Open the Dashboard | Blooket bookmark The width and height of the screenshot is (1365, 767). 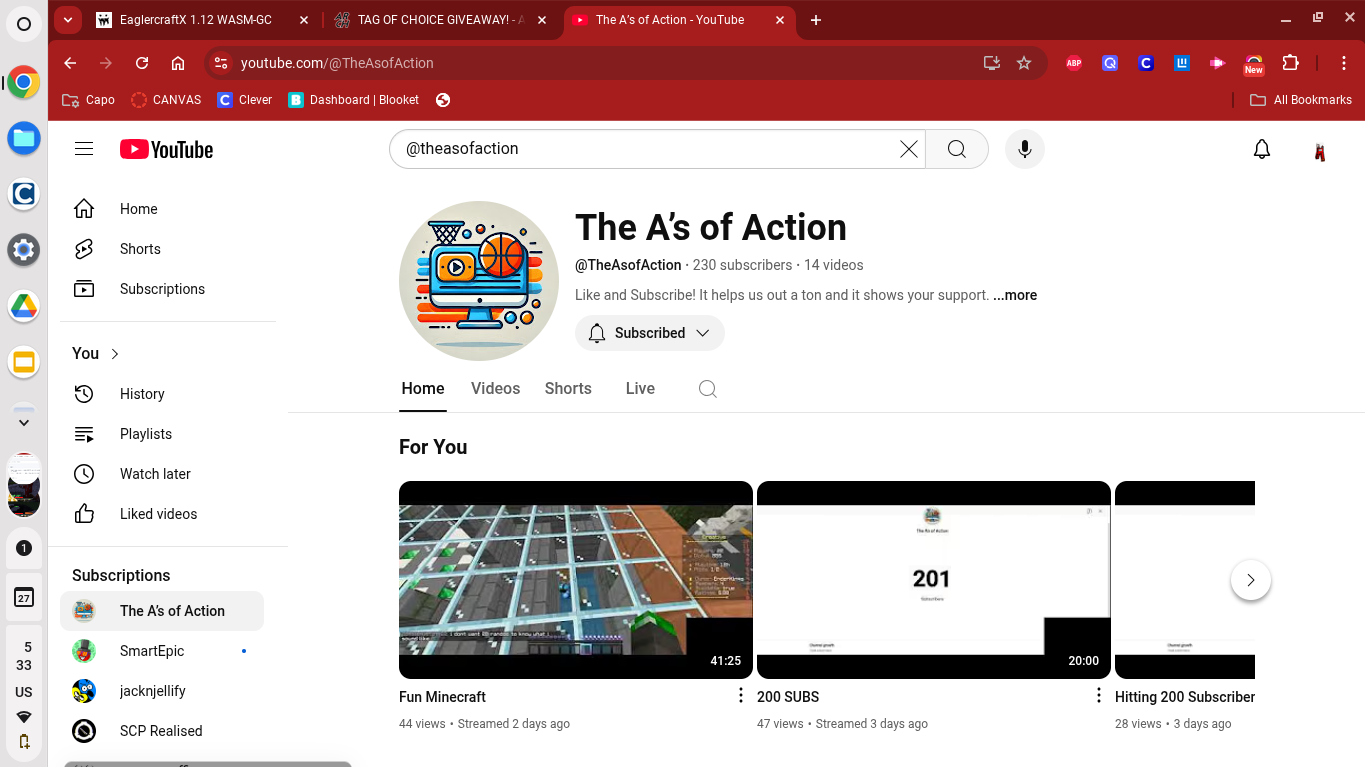coord(353,100)
